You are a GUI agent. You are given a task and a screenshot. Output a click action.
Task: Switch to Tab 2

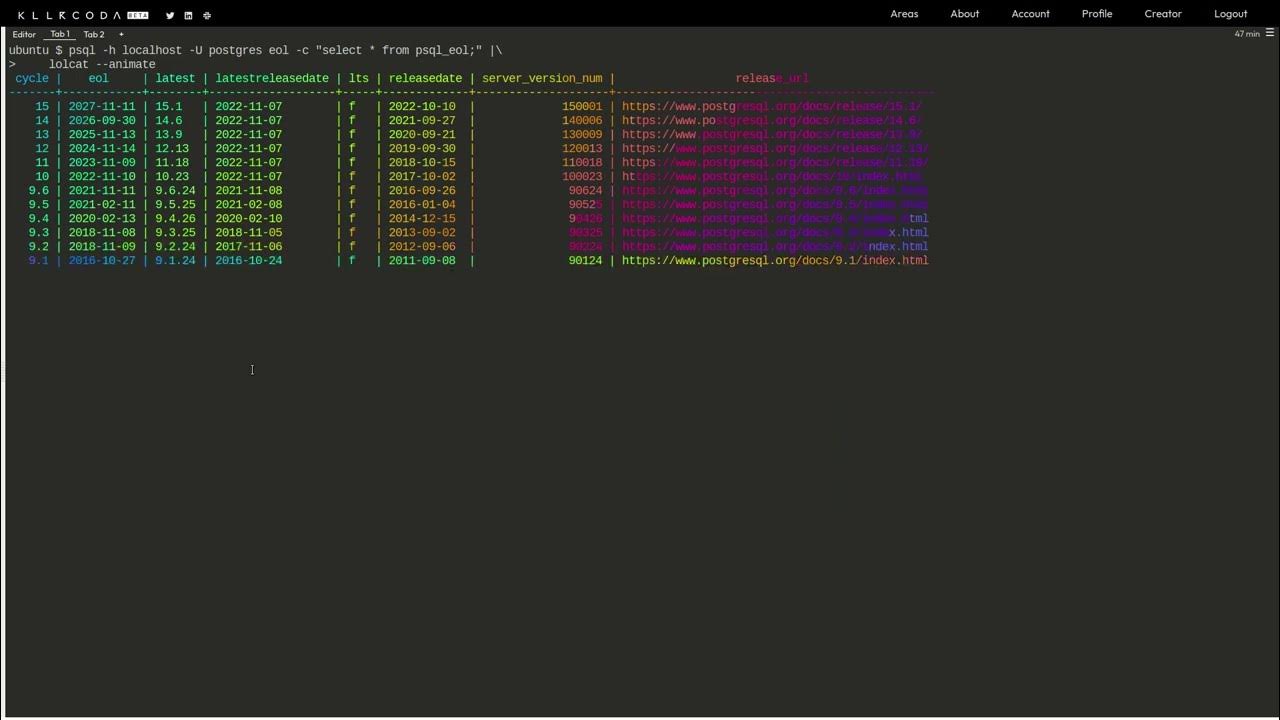click(93, 34)
